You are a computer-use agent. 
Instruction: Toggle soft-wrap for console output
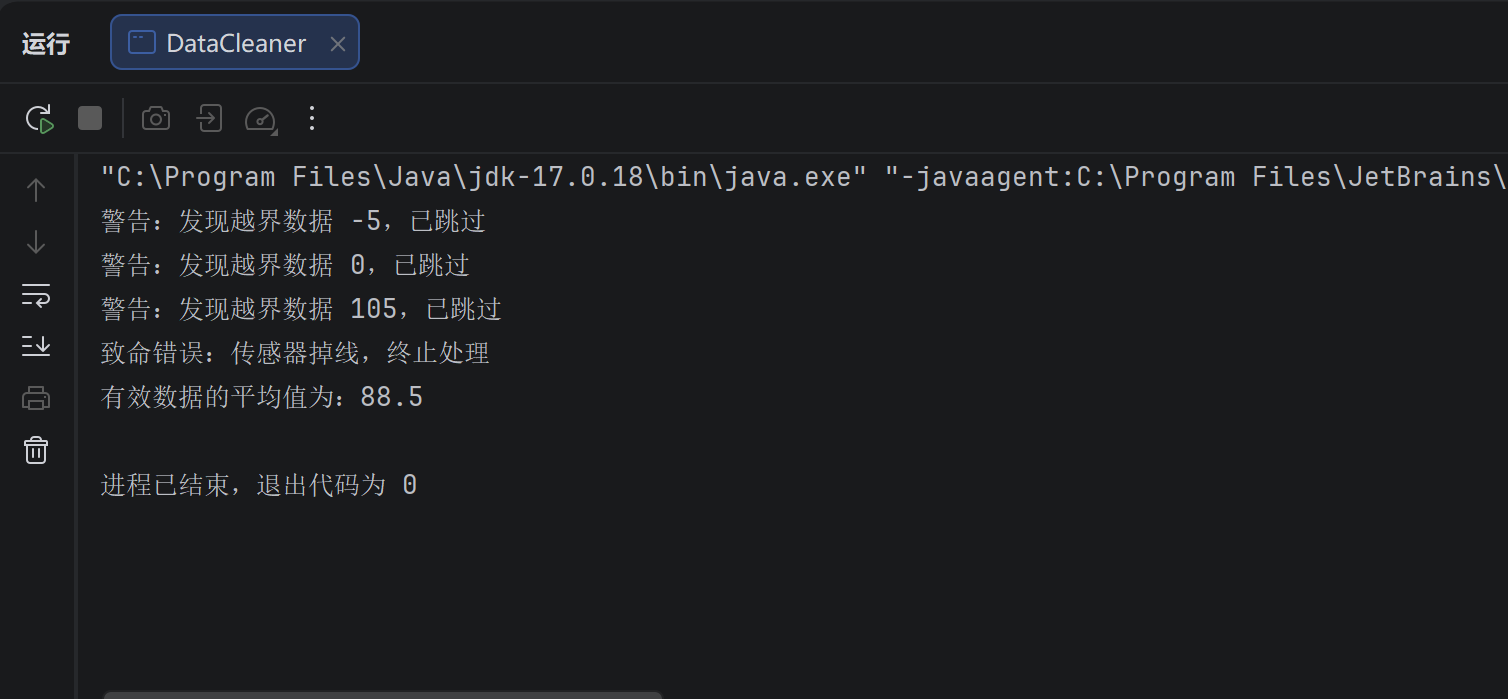pyautogui.click(x=36, y=294)
